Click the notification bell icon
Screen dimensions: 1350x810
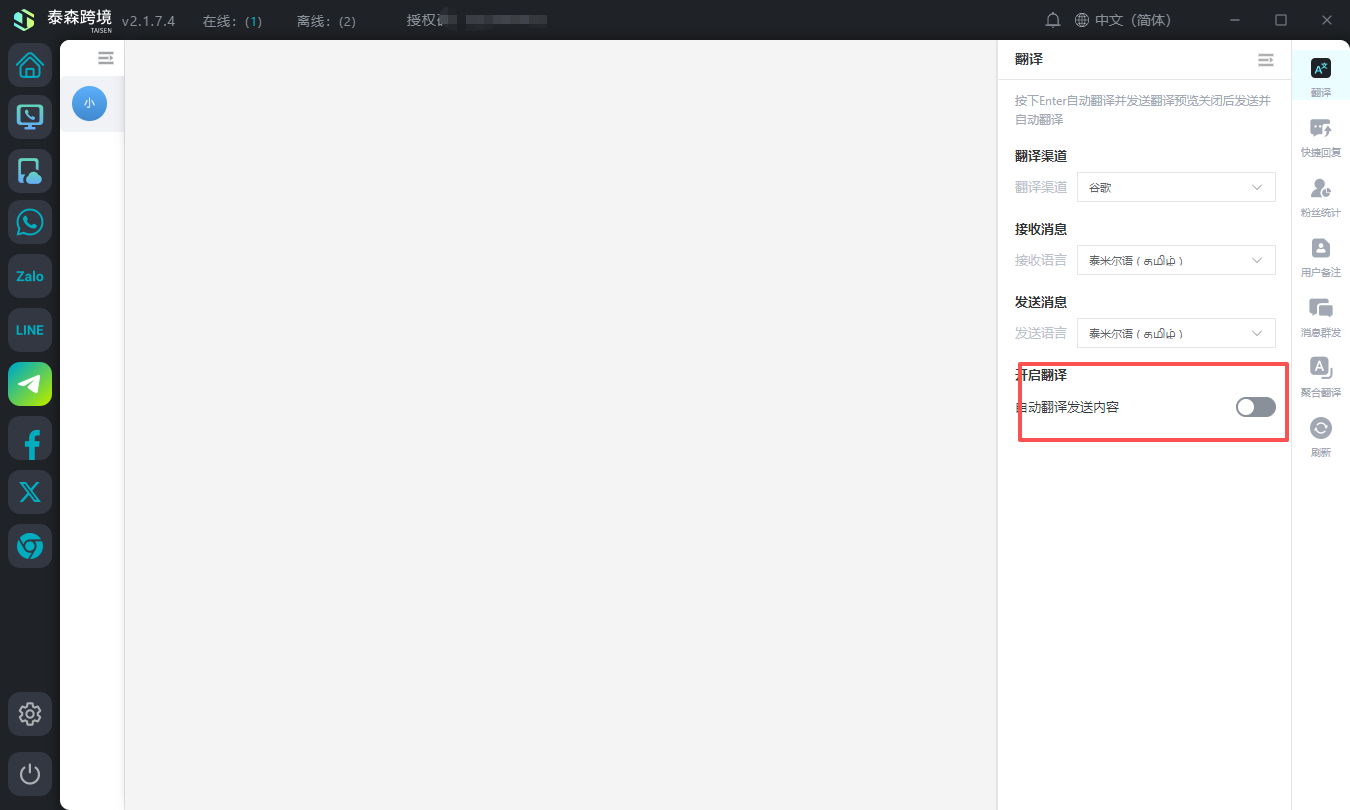coord(1053,20)
